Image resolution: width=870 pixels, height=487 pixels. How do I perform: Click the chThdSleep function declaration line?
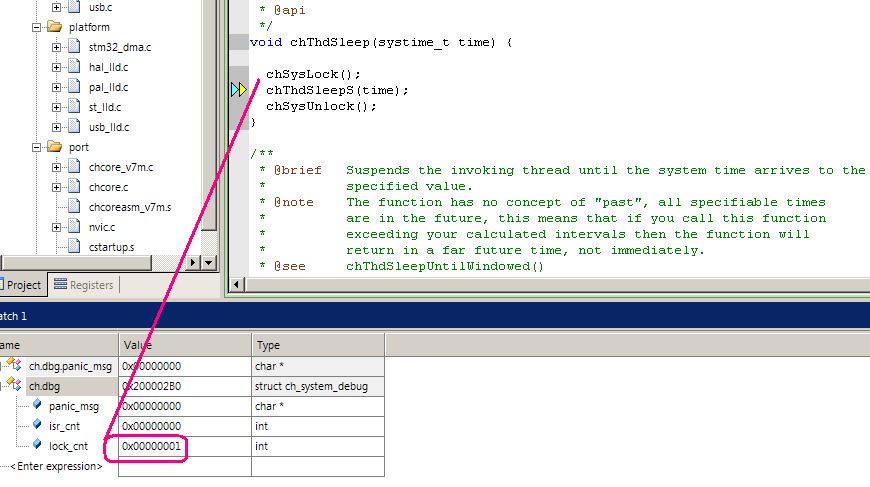click(x=381, y=42)
